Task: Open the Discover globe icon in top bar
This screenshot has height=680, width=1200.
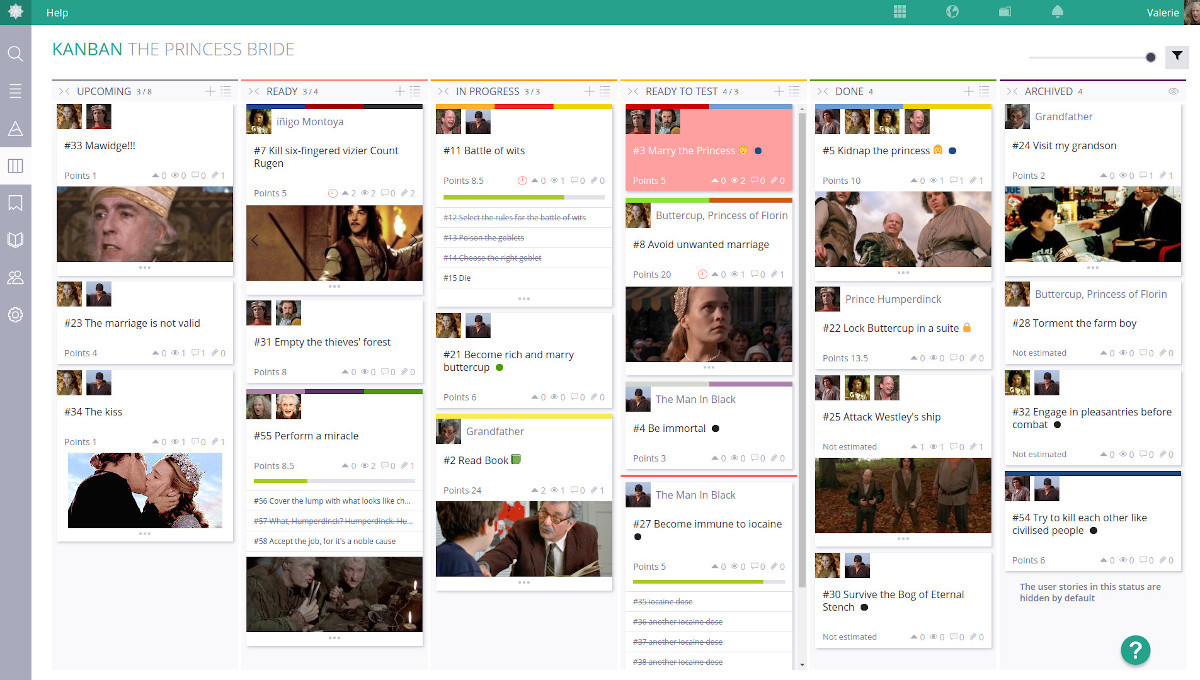Action: click(953, 12)
